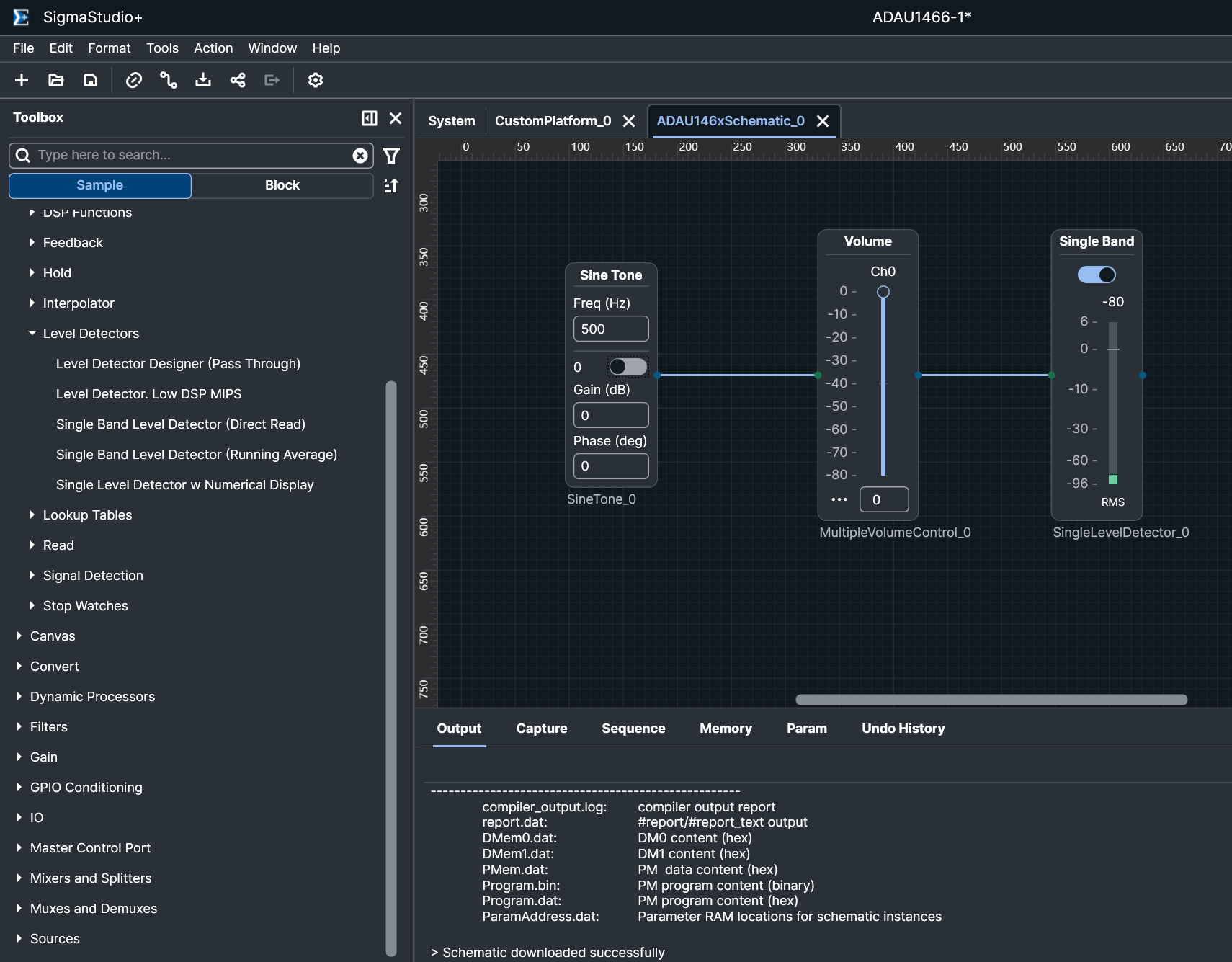Click the Toolbox vertical scrollbar
The width and height of the screenshot is (1232, 962).
pos(391,668)
